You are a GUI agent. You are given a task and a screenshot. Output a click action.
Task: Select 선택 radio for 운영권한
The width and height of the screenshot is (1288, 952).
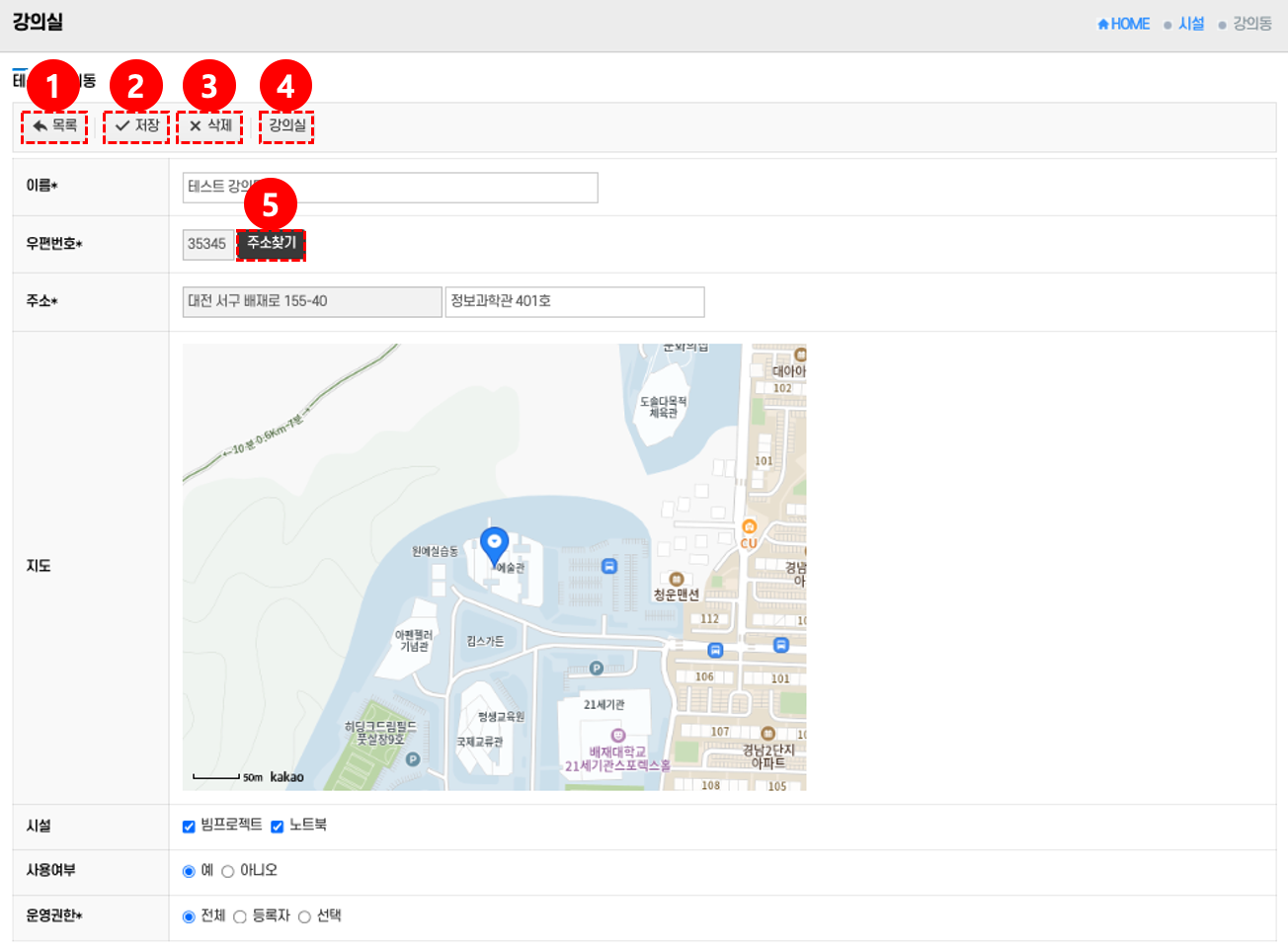point(304,916)
